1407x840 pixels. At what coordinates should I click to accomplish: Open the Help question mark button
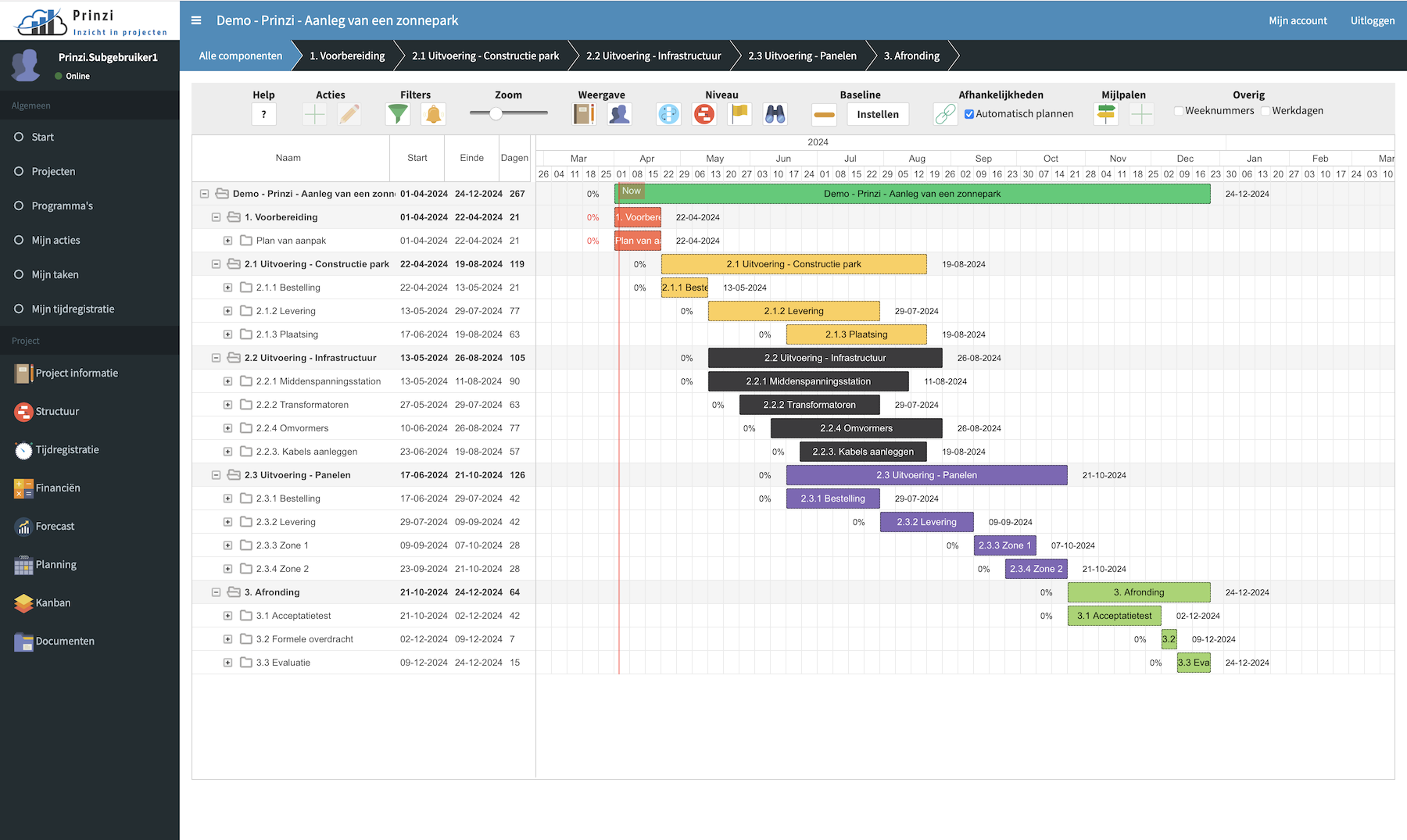(x=263, y=114)
